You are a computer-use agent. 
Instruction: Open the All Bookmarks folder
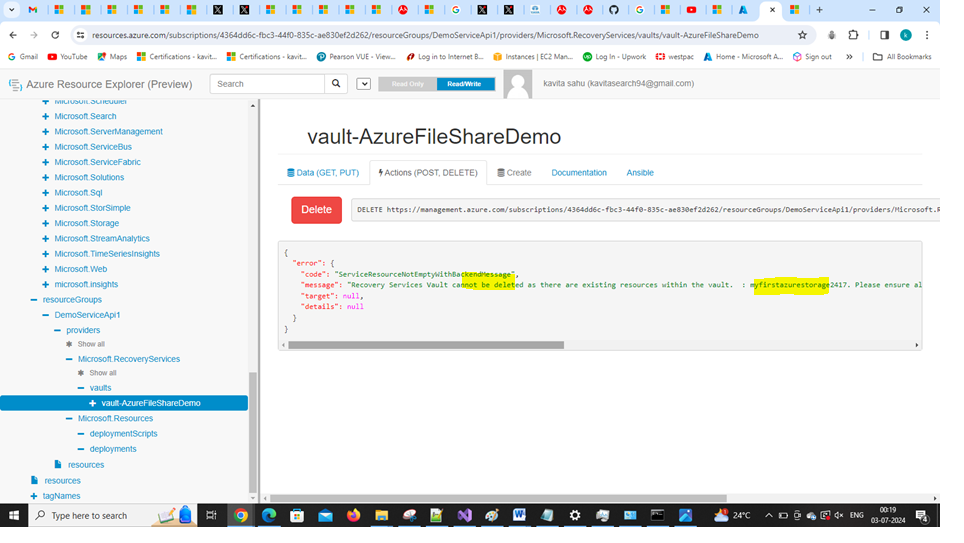pos(902,57)
